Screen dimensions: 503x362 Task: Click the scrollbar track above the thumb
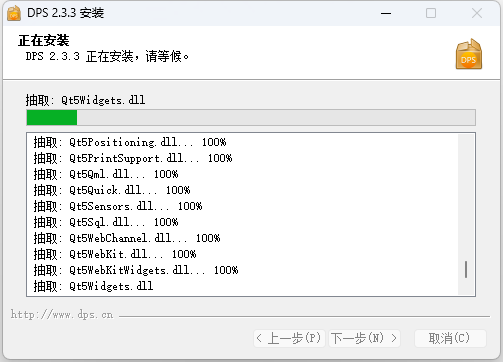tap(466, 197)
